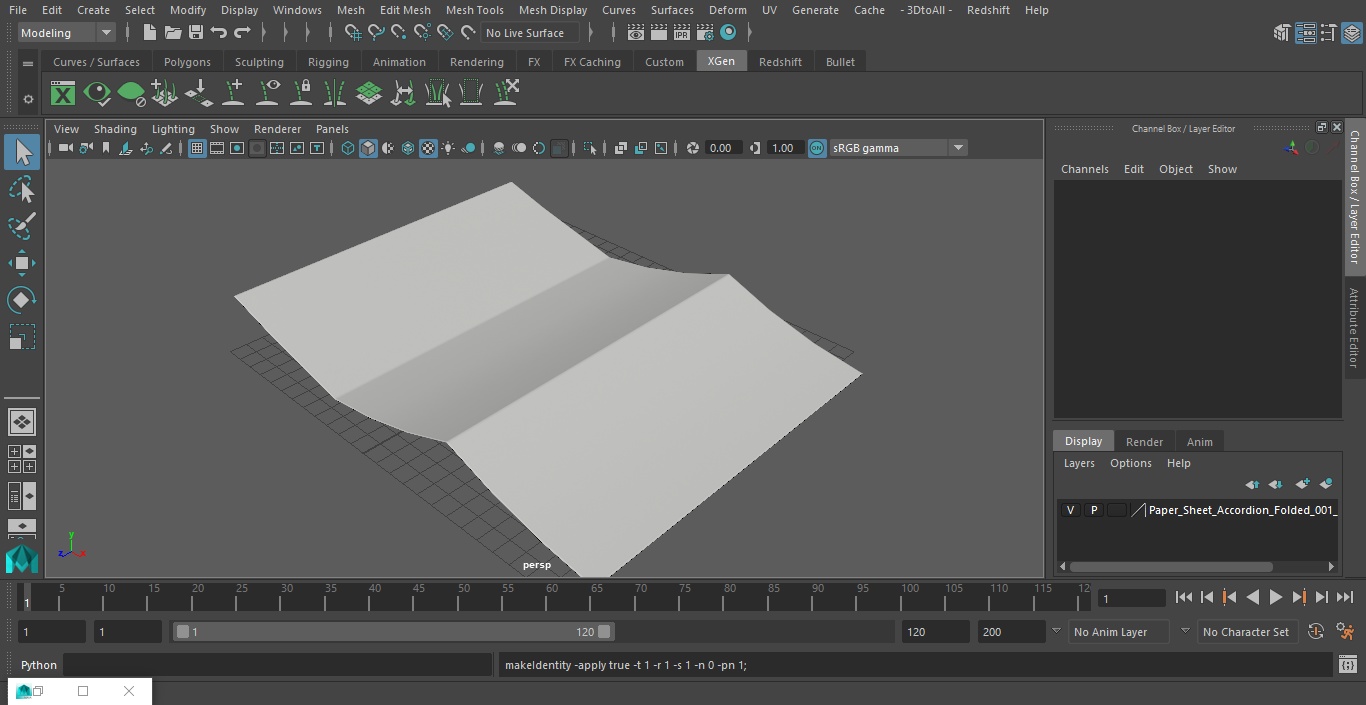Click the No Live Surface field
Image resolution: width=1366 pixels, height=705 pixels.
[x=531, y=33]
